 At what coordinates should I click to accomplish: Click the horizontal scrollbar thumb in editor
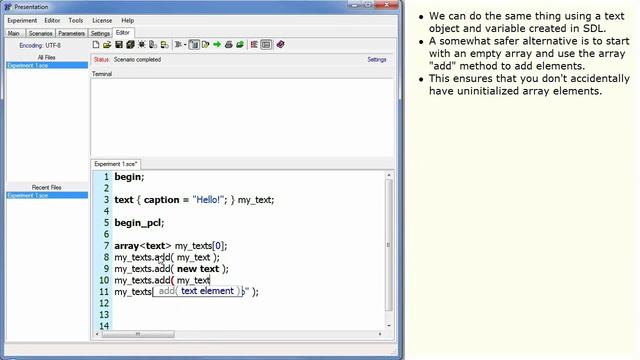click(x=138, y=334)
